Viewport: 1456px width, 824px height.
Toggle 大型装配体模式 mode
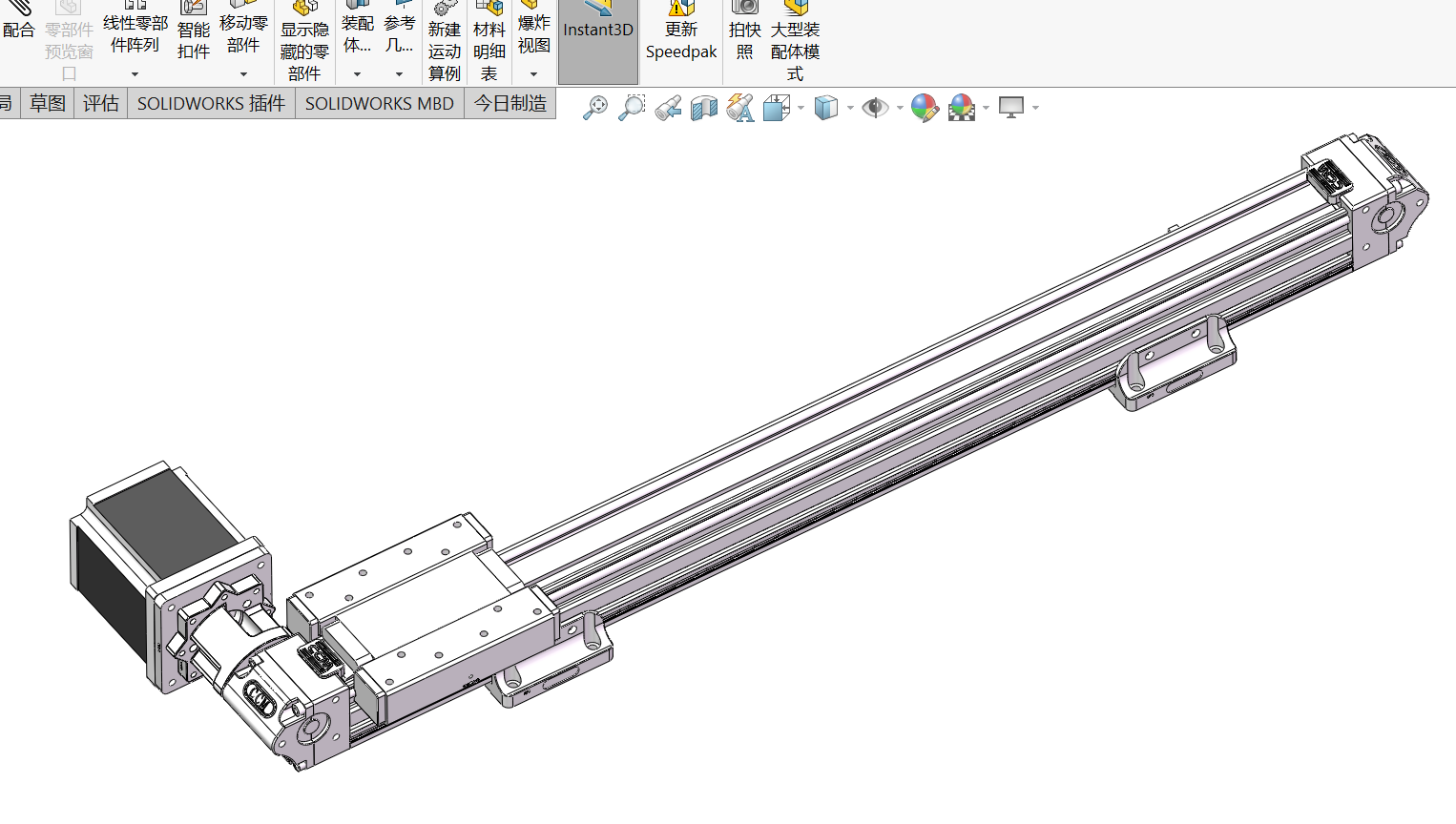[795, 43]
